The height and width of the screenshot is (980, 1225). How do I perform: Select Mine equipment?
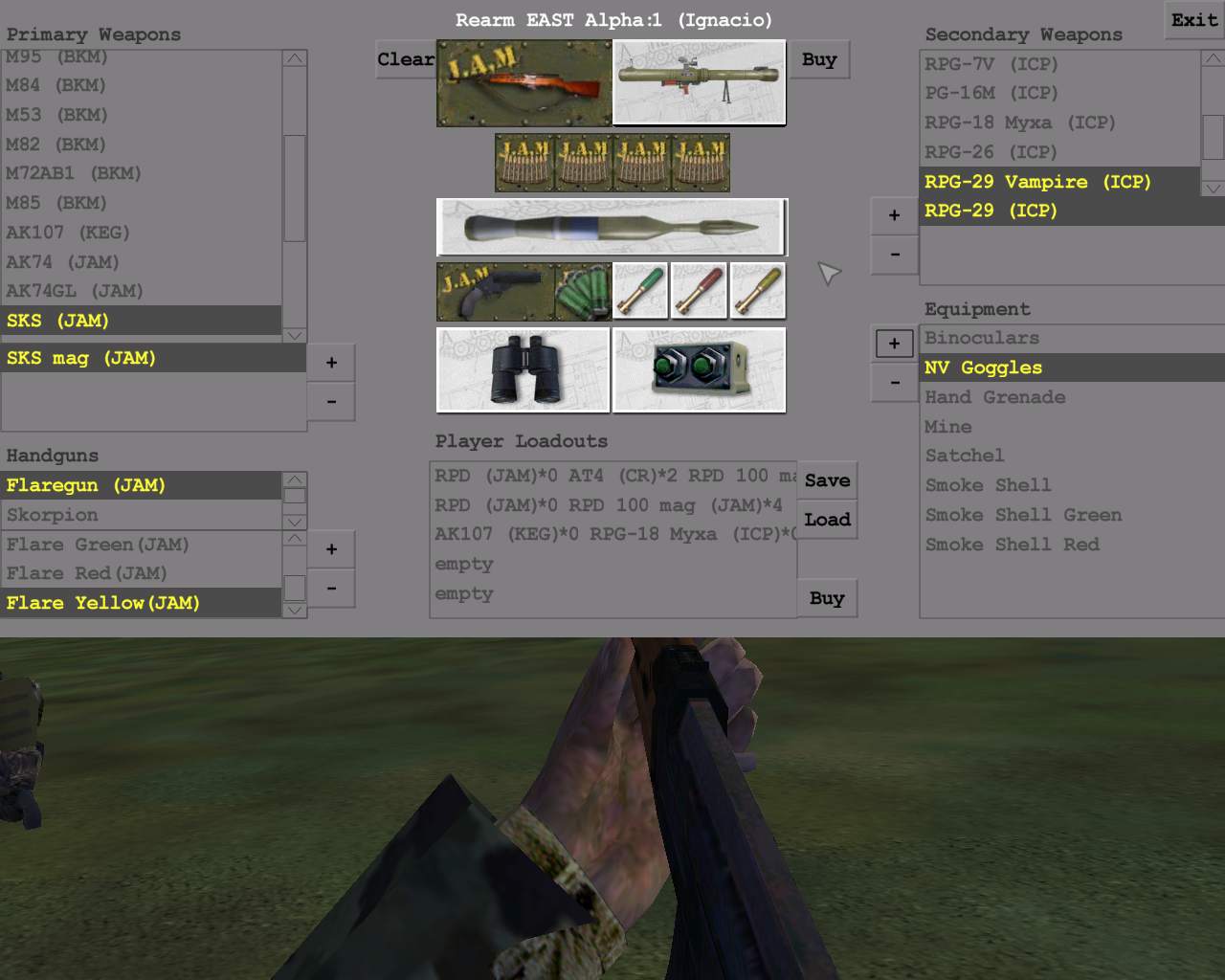(x=1072, y=427)
